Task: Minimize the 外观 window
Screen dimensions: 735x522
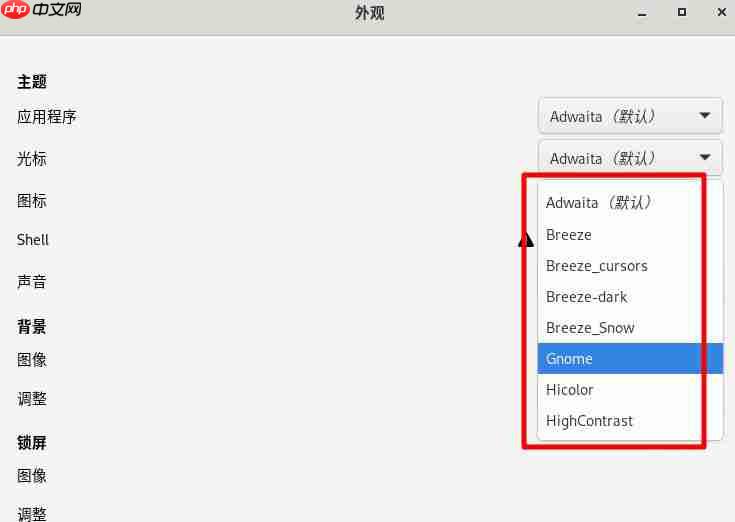Action: click(642, 13)
